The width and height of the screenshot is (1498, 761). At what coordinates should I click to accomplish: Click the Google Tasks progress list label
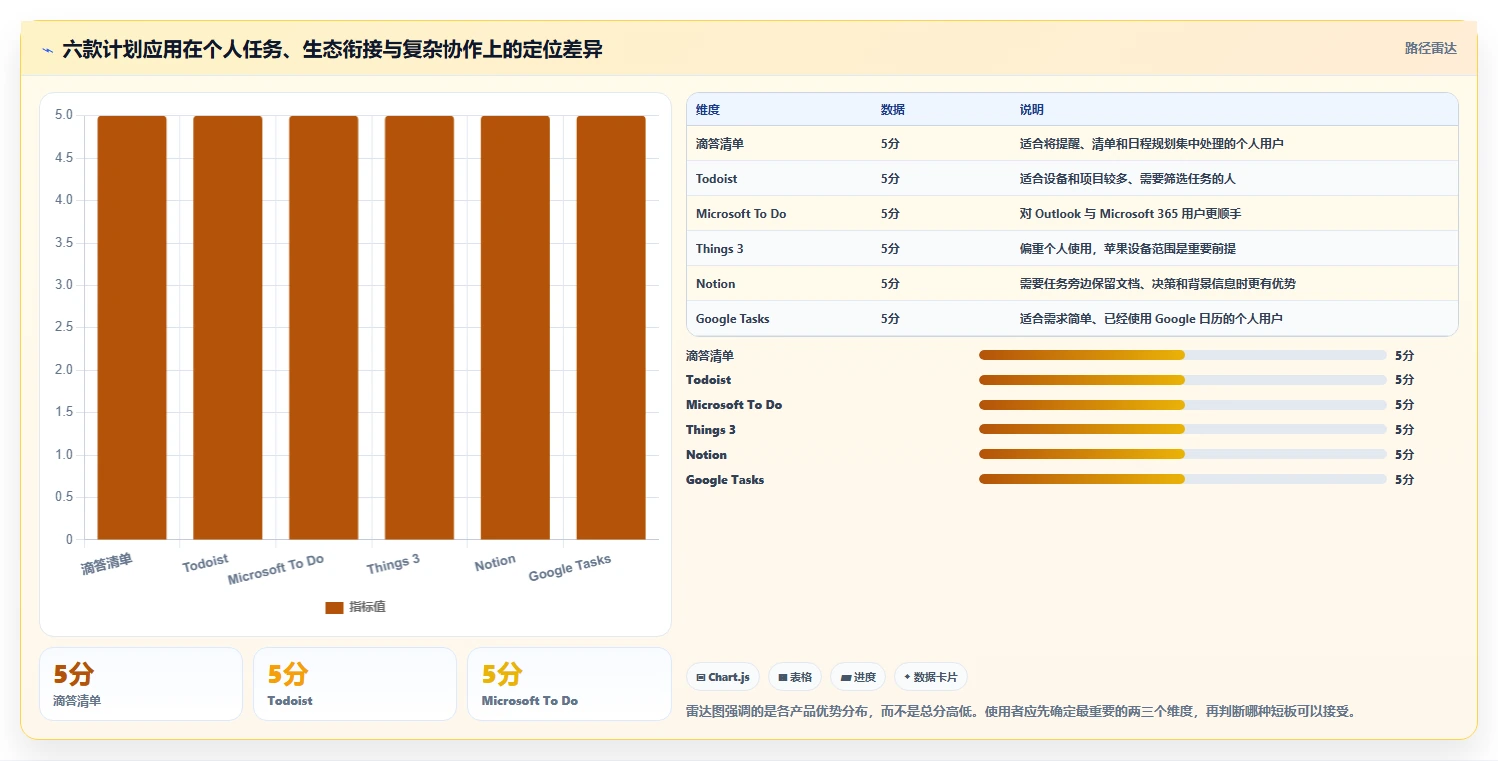(725, 480)
